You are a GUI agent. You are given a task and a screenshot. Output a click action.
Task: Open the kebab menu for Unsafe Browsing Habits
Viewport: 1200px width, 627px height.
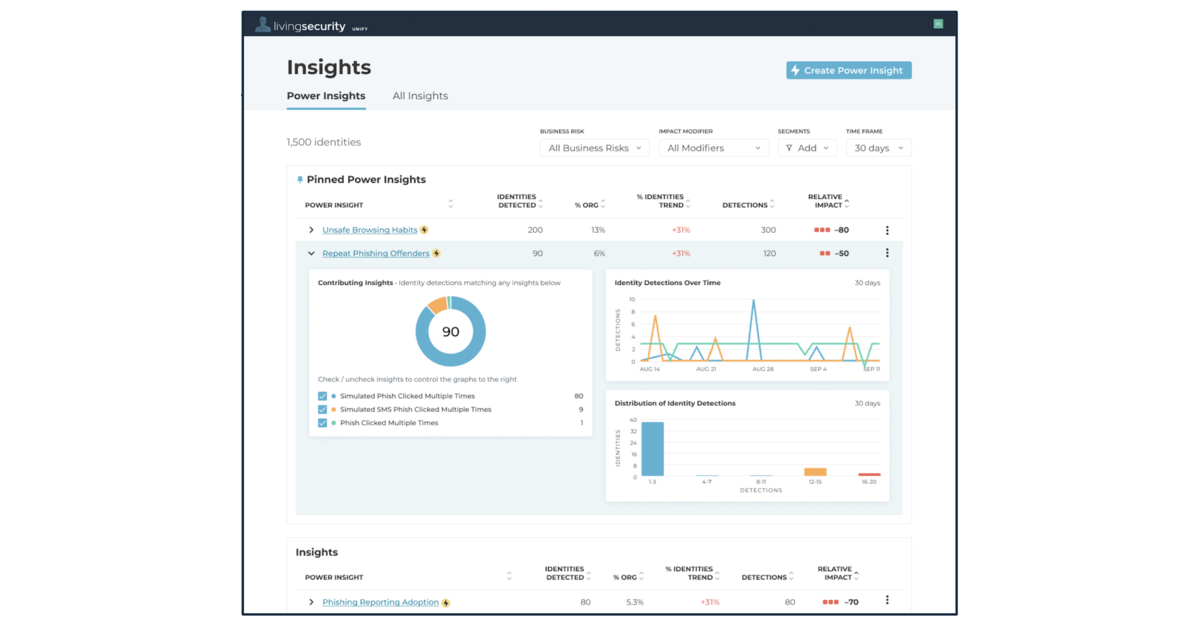click(887, 229)
